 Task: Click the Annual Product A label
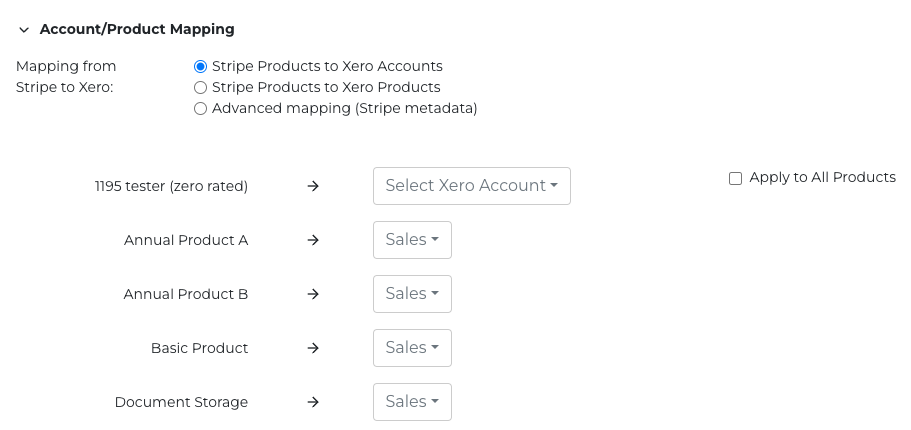[186, 240]
